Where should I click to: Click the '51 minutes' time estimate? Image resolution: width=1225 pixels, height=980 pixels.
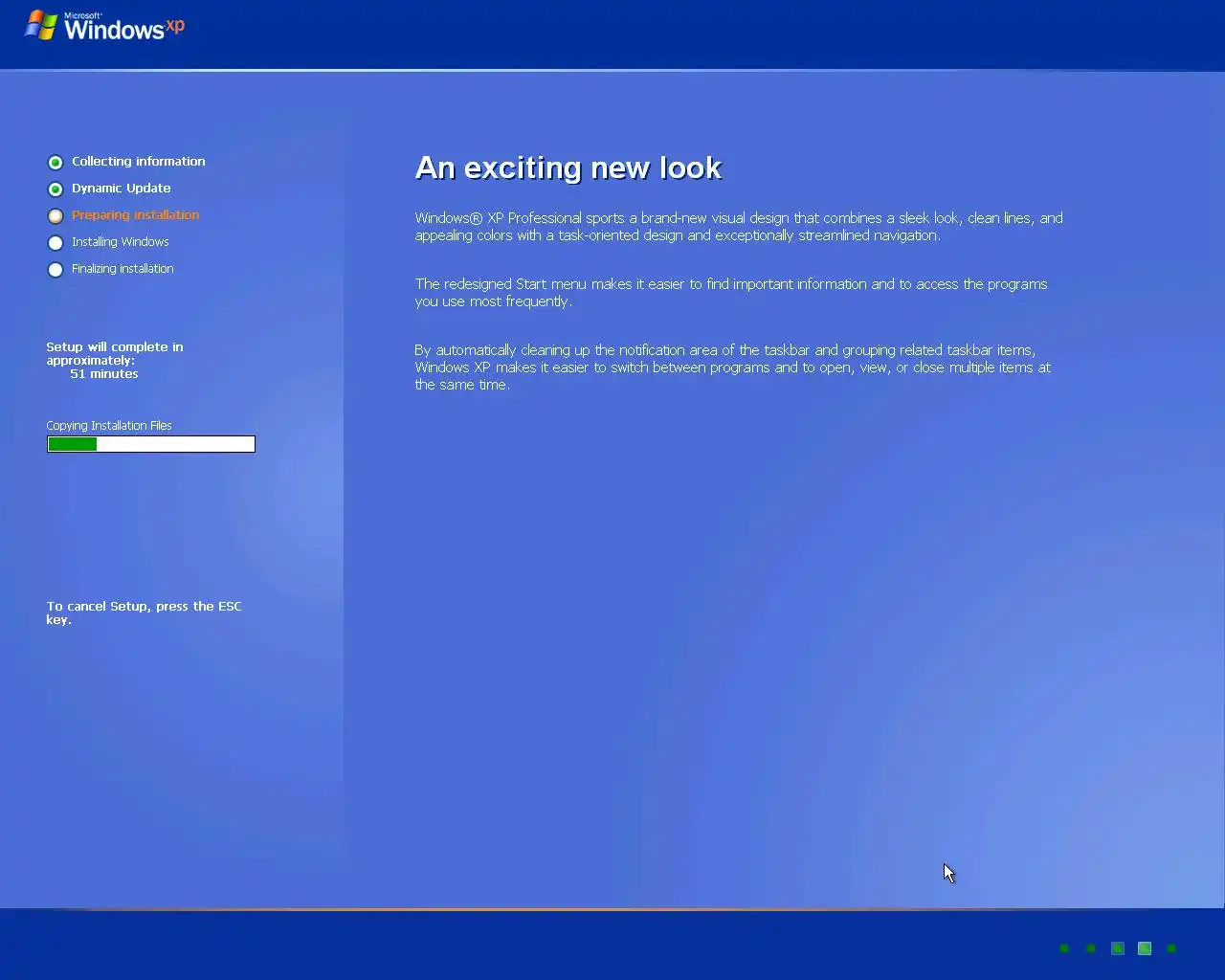[103, 374]
